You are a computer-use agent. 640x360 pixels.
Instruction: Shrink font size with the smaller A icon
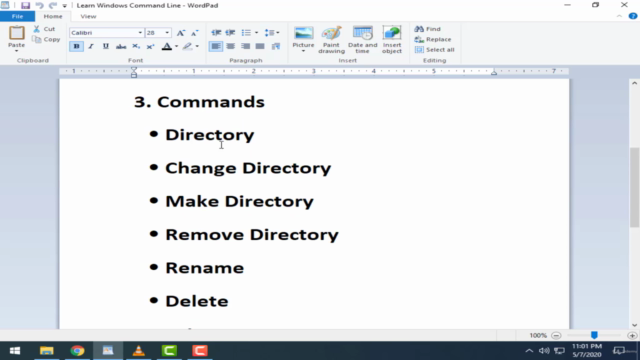click(x=195, y=33)
